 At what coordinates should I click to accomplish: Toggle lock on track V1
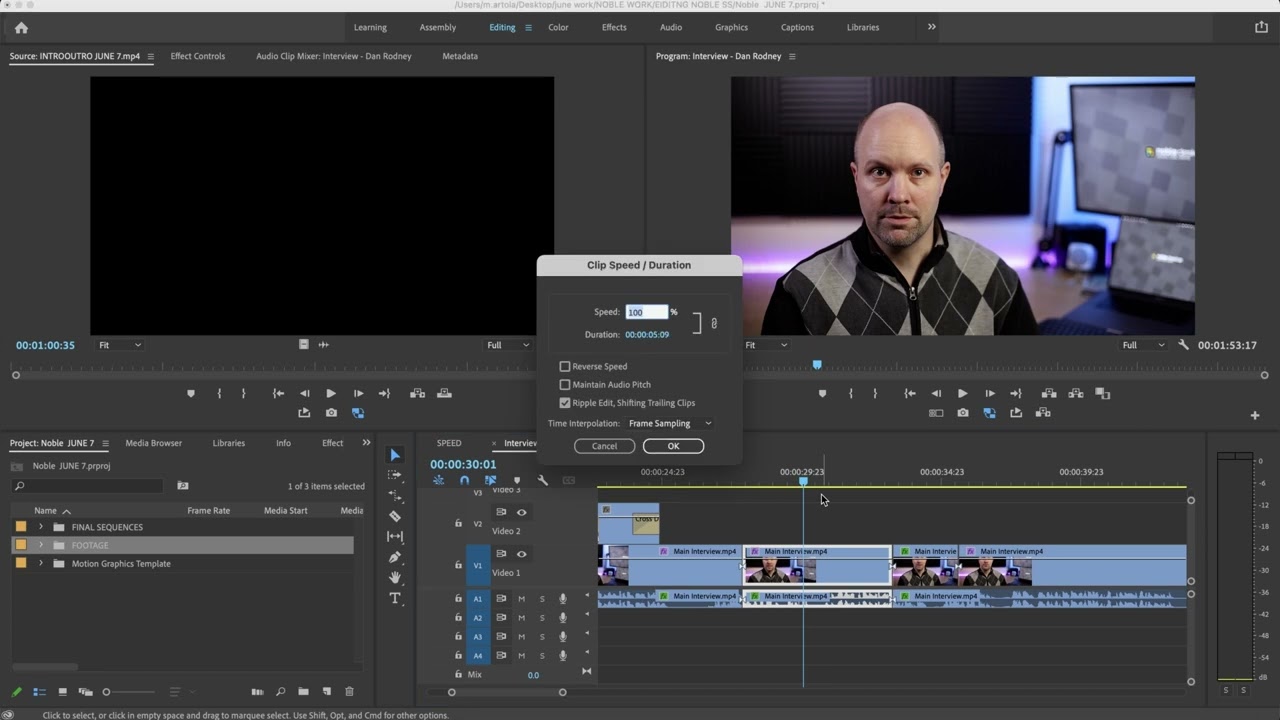click(x=458, y=565)
